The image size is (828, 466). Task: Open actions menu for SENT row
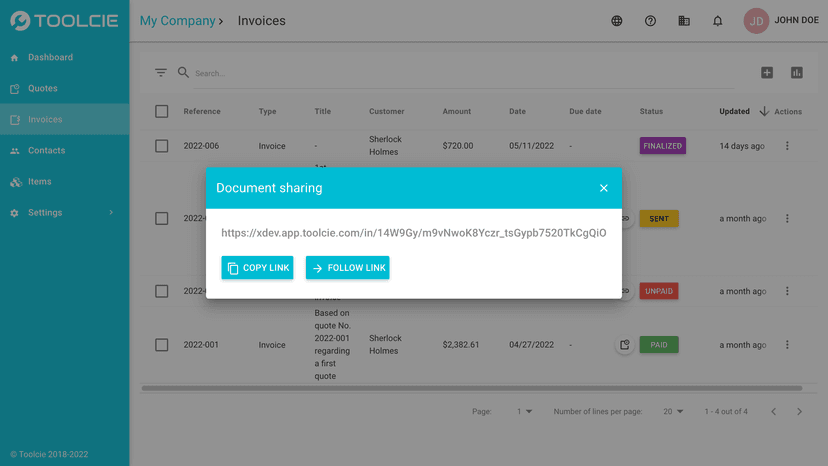[787, 218]
